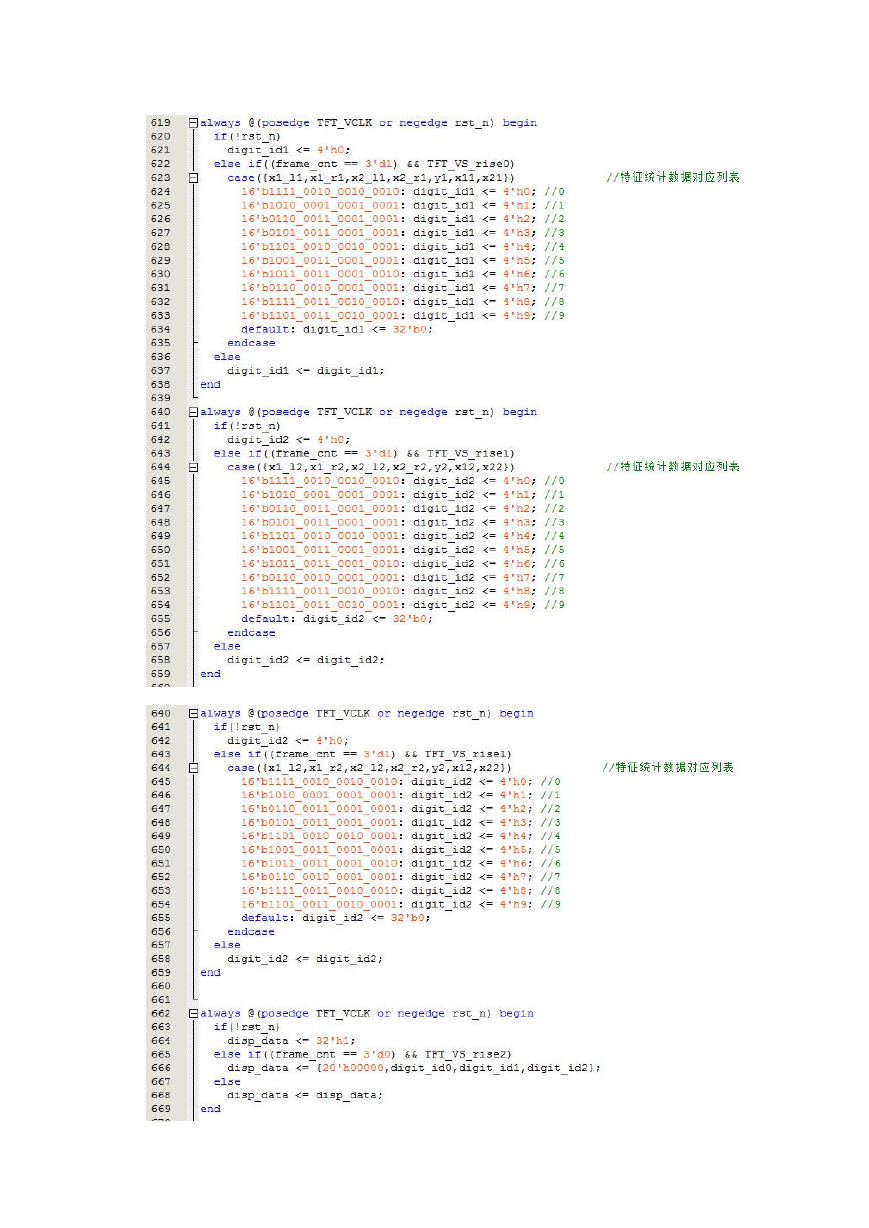The height and width of the screenshot is (1228, 869).
Task: Click 'digit_id1 <= 4'h0;' on line 621
Action: click(x=288, y=150)
